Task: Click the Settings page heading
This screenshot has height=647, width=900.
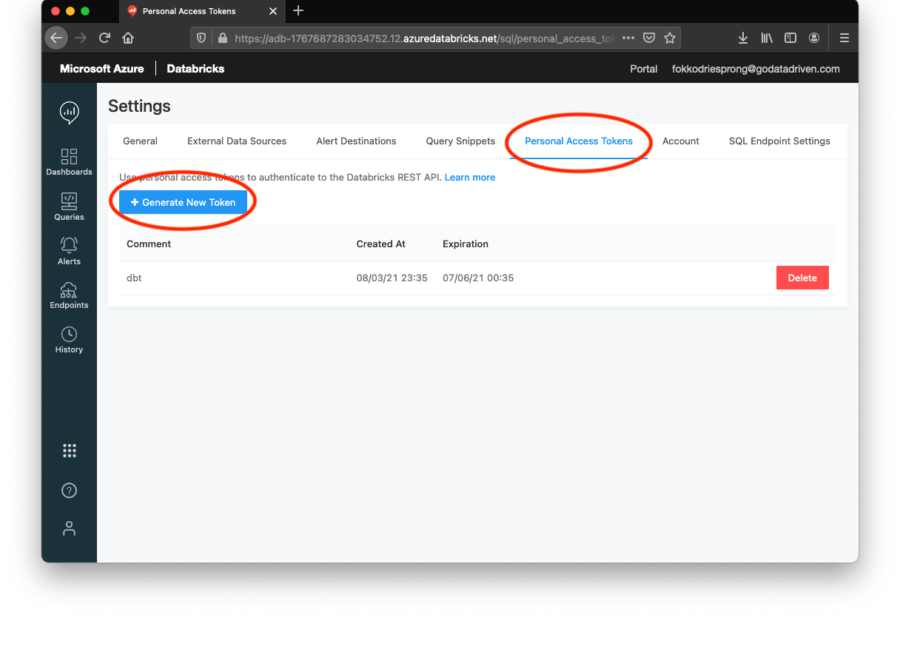Action: click(139, 106)
